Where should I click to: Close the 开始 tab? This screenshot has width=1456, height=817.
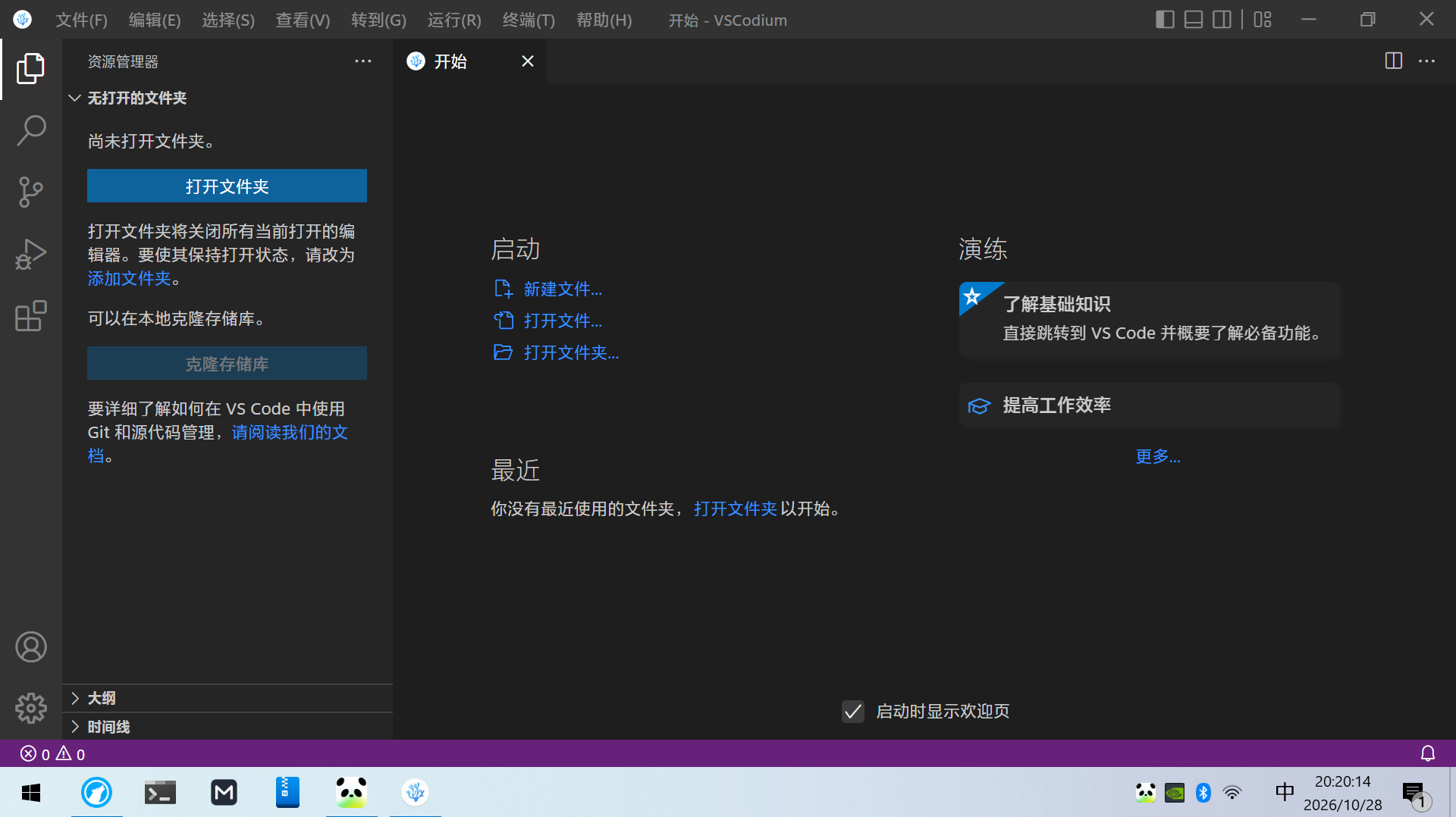528,61
